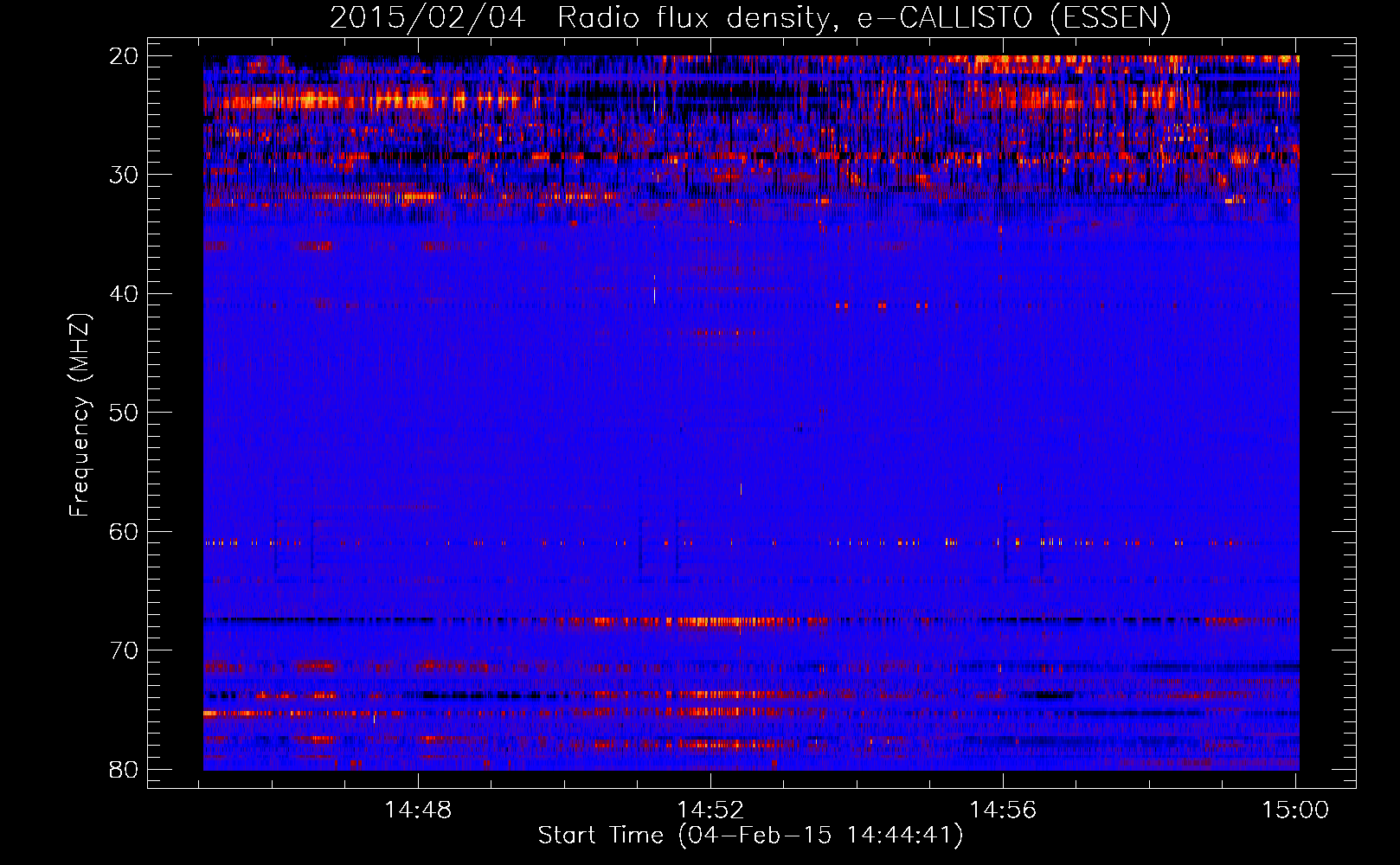Select the 14:48 time tick label

tap(419, 811)
